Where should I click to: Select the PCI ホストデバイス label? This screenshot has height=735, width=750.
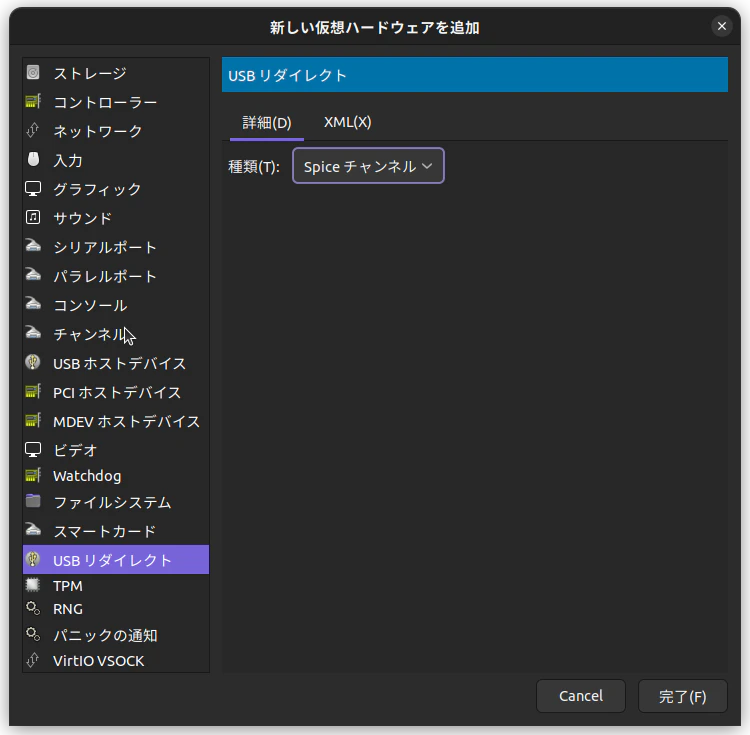(x=117, y=393)
